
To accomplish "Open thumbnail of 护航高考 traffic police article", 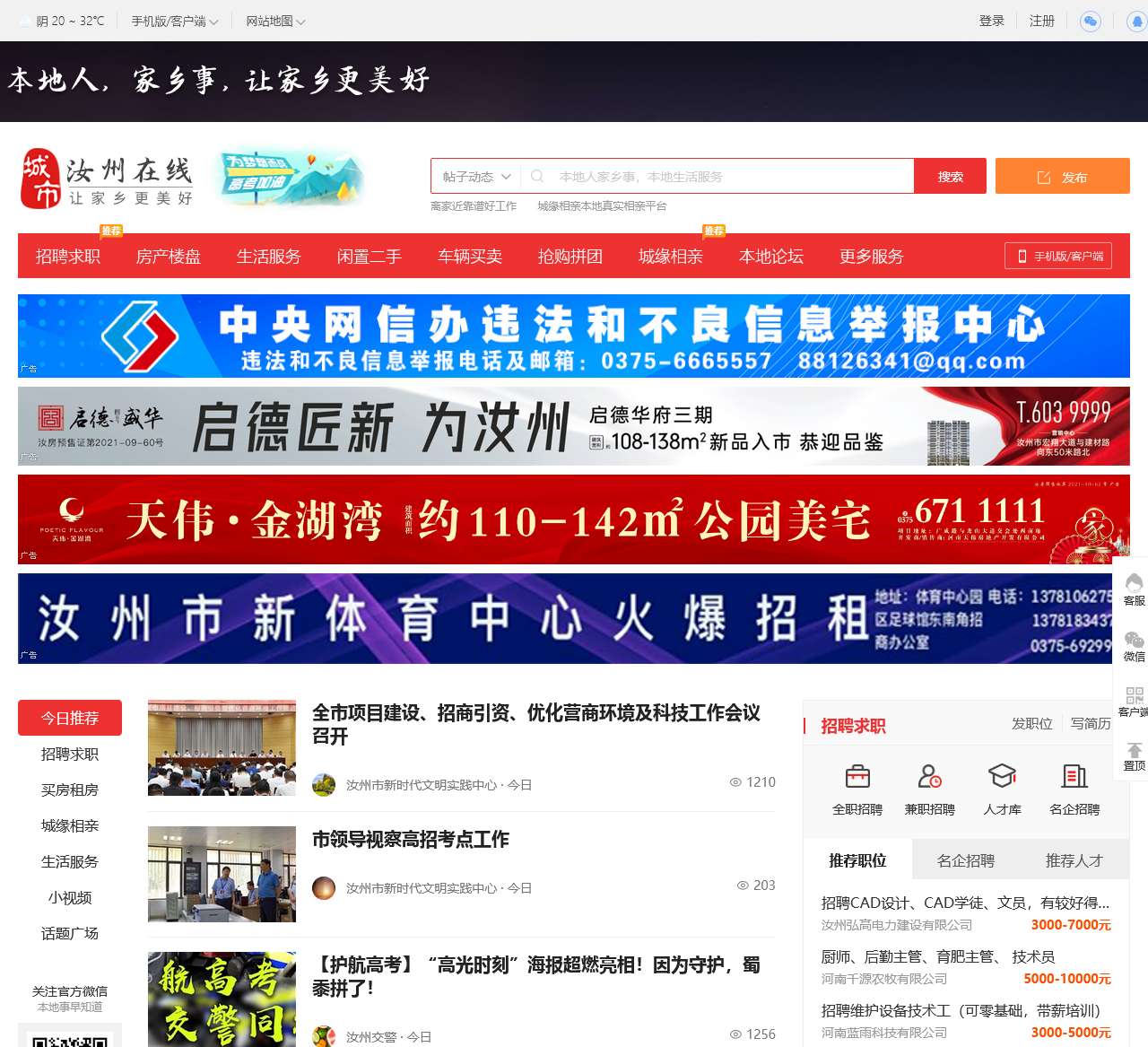I will click(222, 999).
